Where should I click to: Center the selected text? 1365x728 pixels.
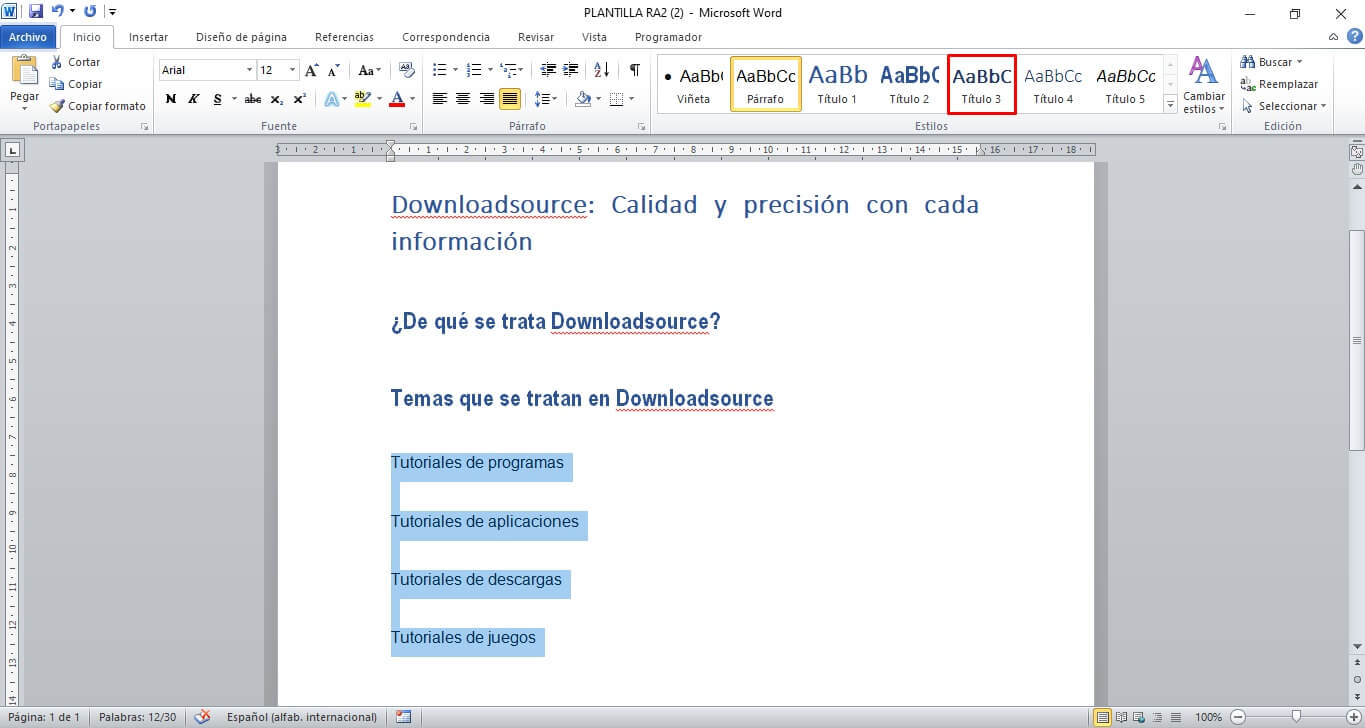tap(463, 99)
